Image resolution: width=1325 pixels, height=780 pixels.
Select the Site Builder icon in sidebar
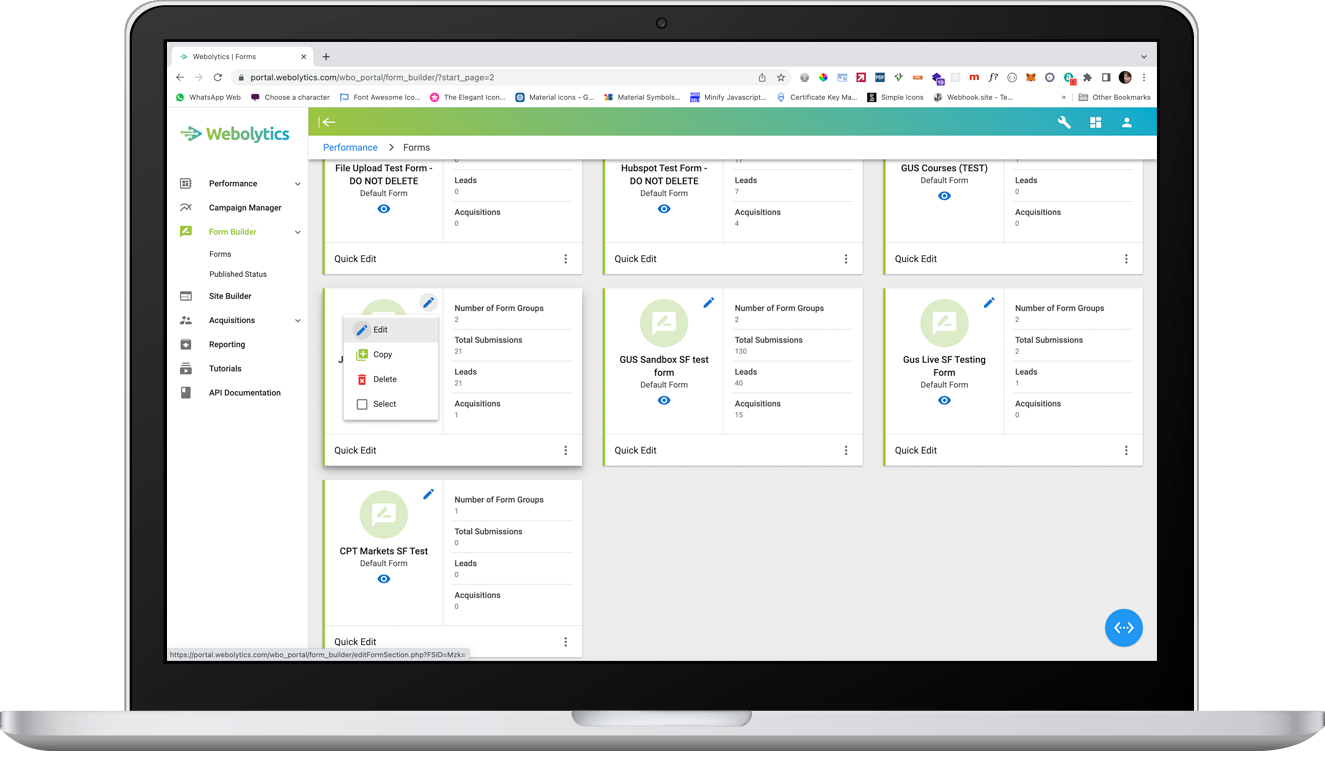pyautogui.click(x=184, y=295)
